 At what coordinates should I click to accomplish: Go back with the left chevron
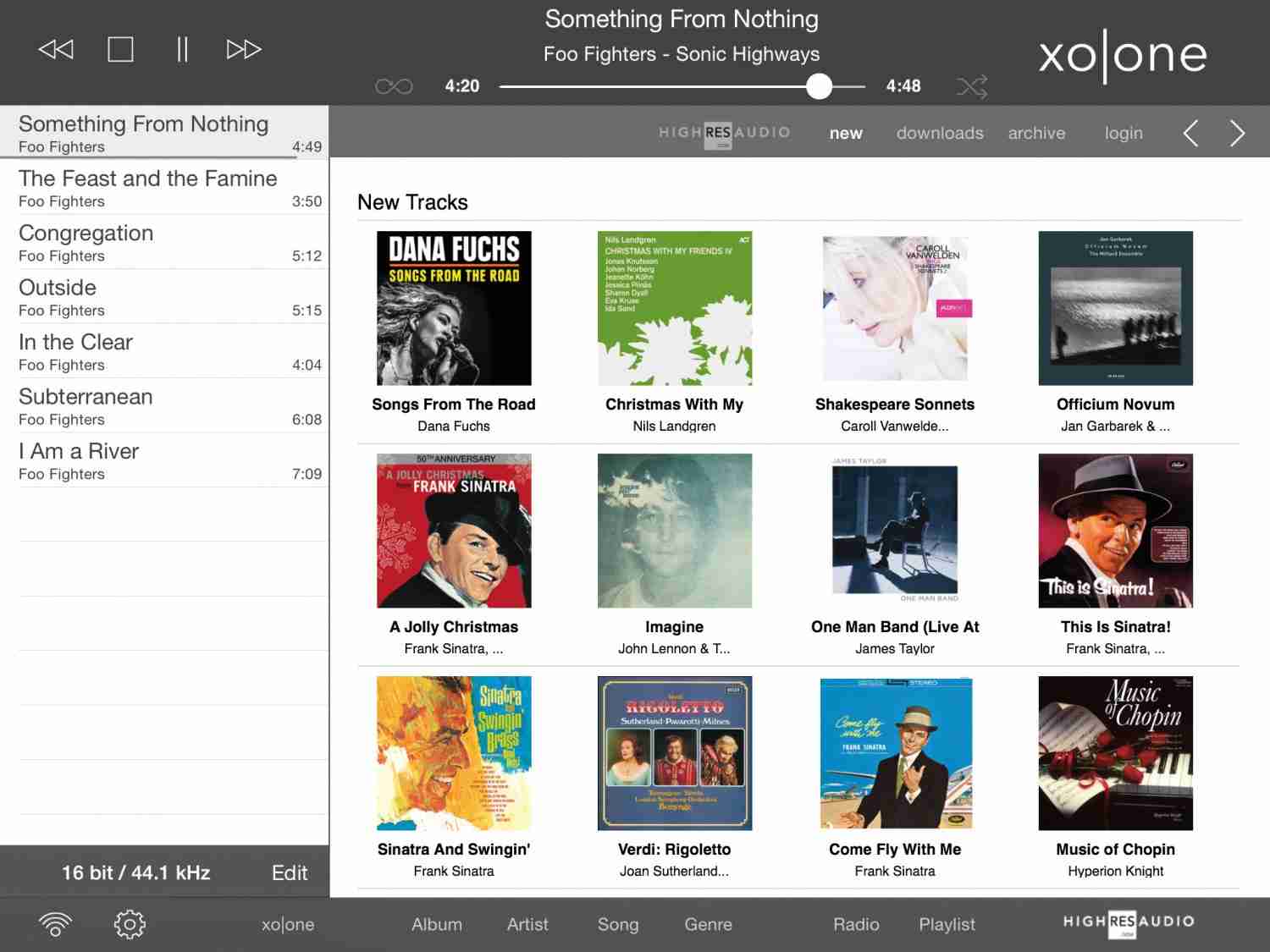[1190, 133]
